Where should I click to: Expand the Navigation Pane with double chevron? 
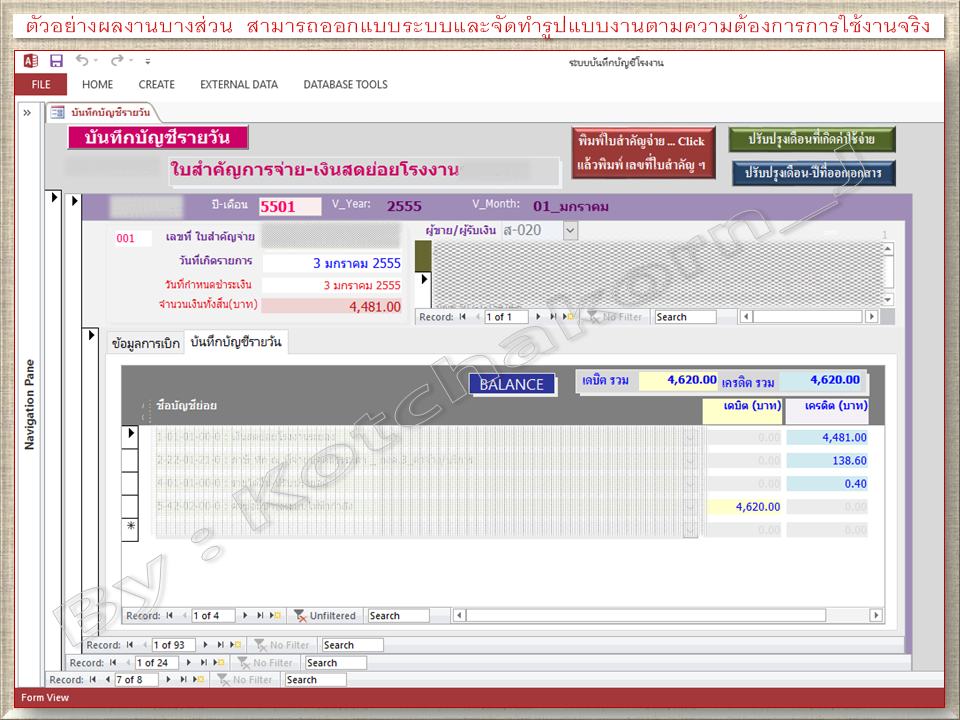[27, 113]
